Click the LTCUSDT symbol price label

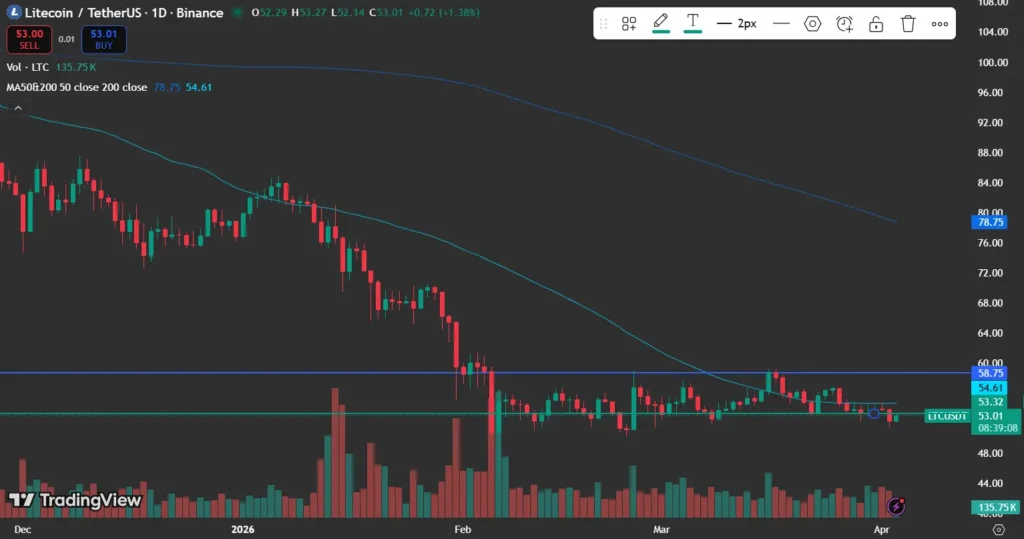pyautogui.click(x=947, y=416)
